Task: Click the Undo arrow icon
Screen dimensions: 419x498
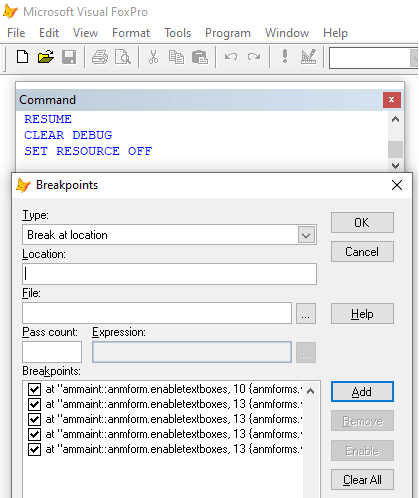Action: tap(231, 57)
